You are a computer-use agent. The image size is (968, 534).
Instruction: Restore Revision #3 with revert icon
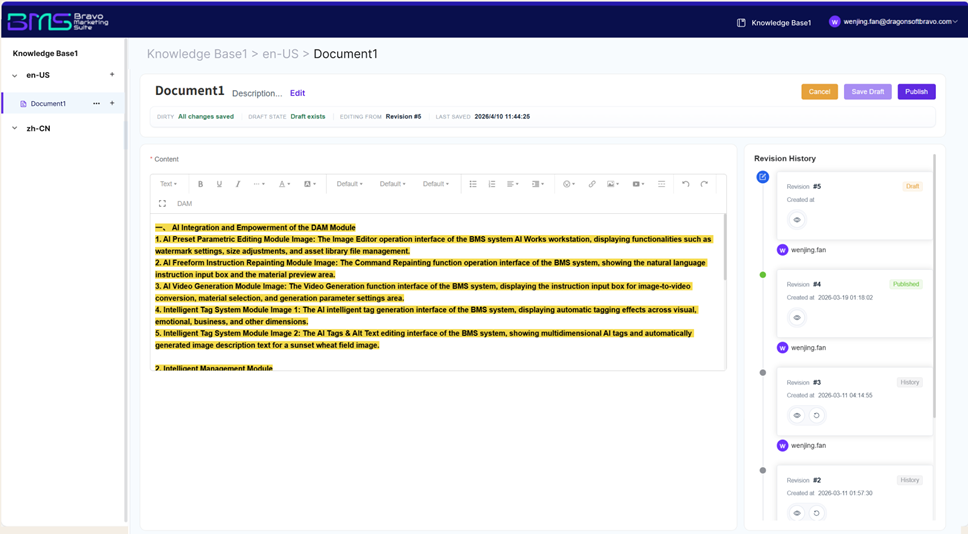click(x=816, y=415)
